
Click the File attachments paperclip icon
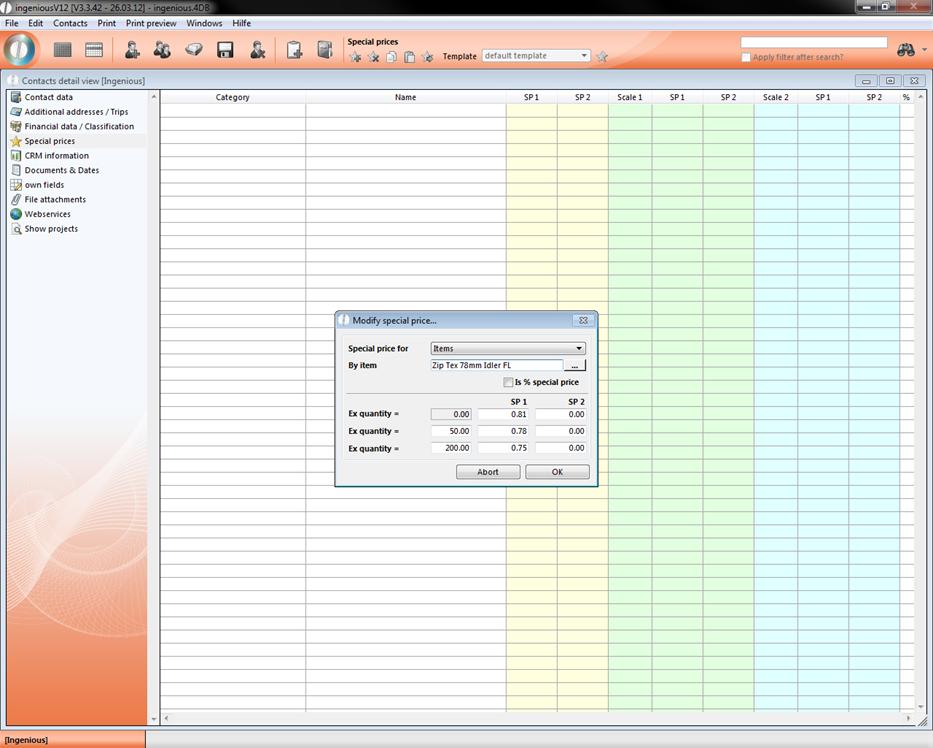point(16,199)
